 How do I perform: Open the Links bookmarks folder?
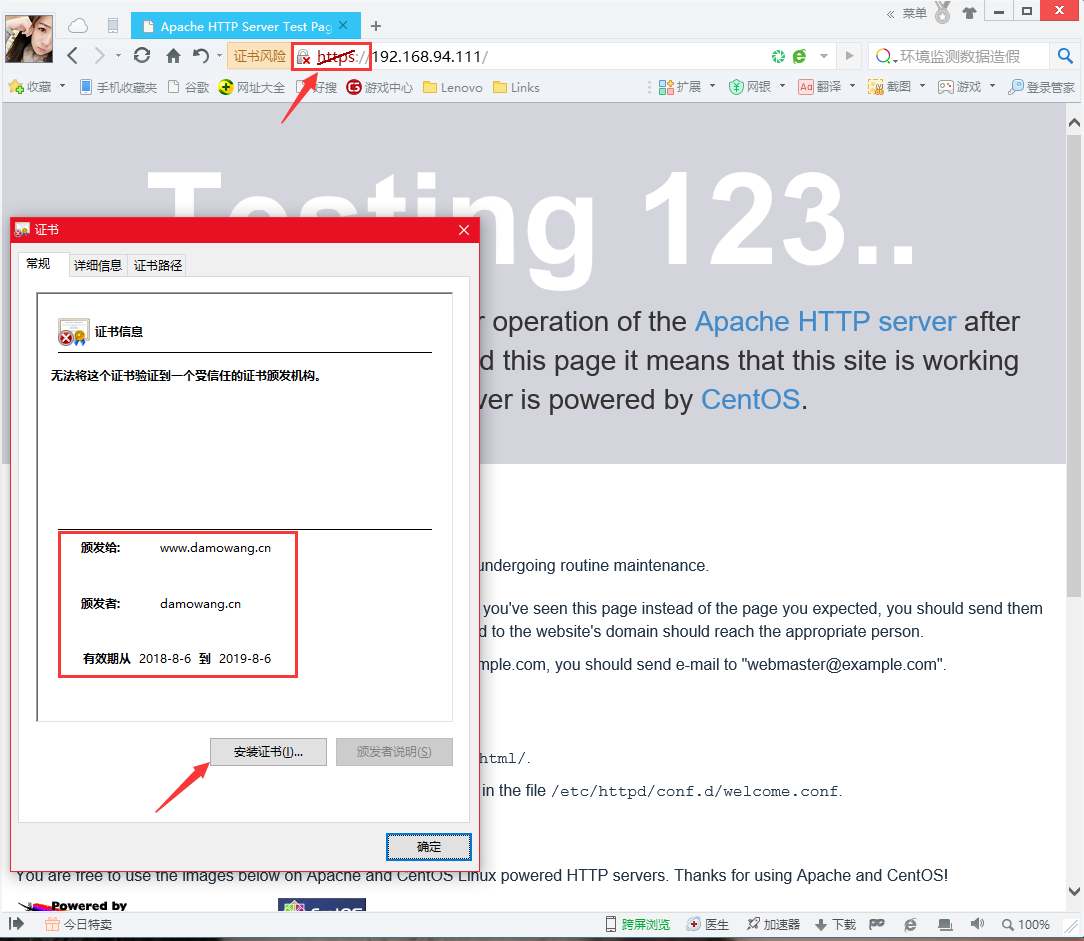point(516,87)
